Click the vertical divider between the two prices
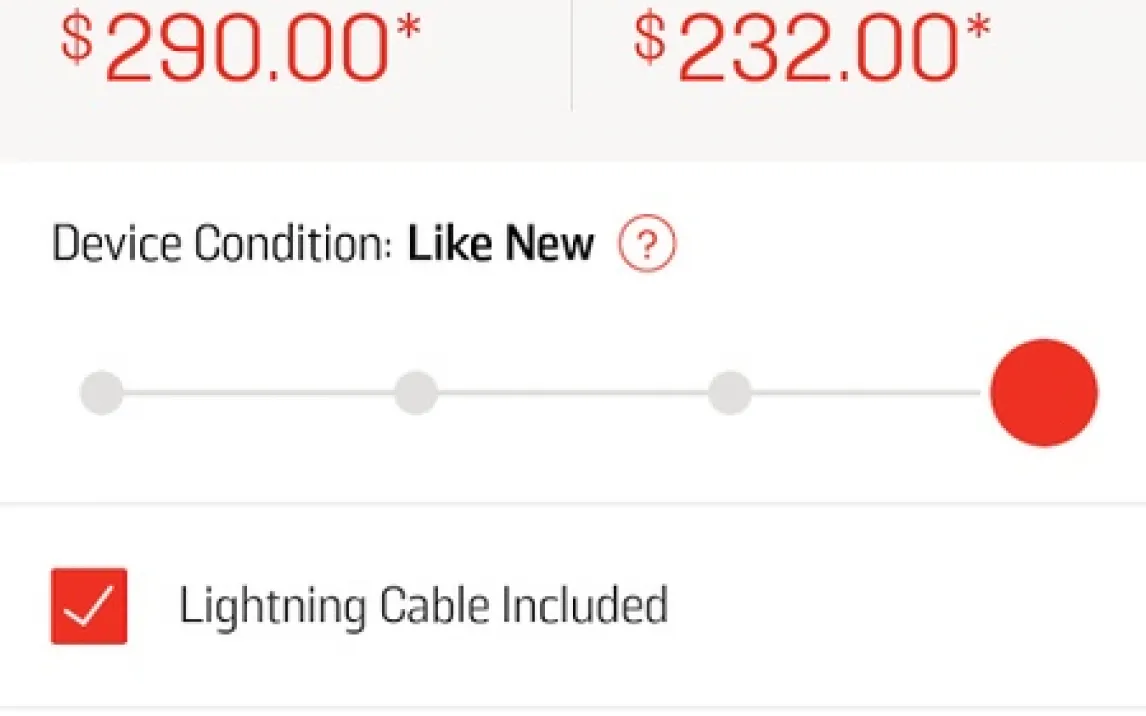 (572, 55)
